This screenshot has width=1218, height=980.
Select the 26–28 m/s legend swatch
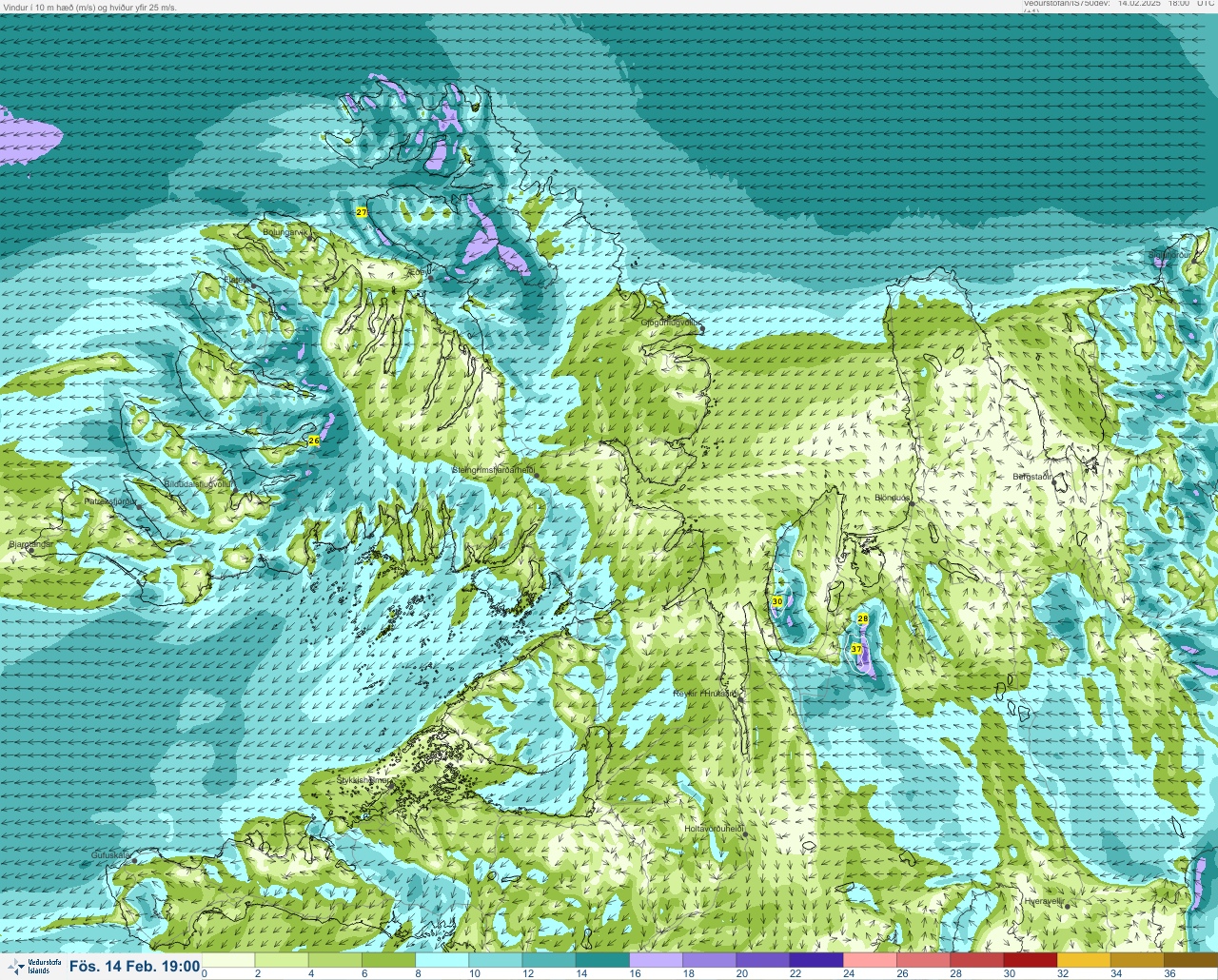[925, 959]
